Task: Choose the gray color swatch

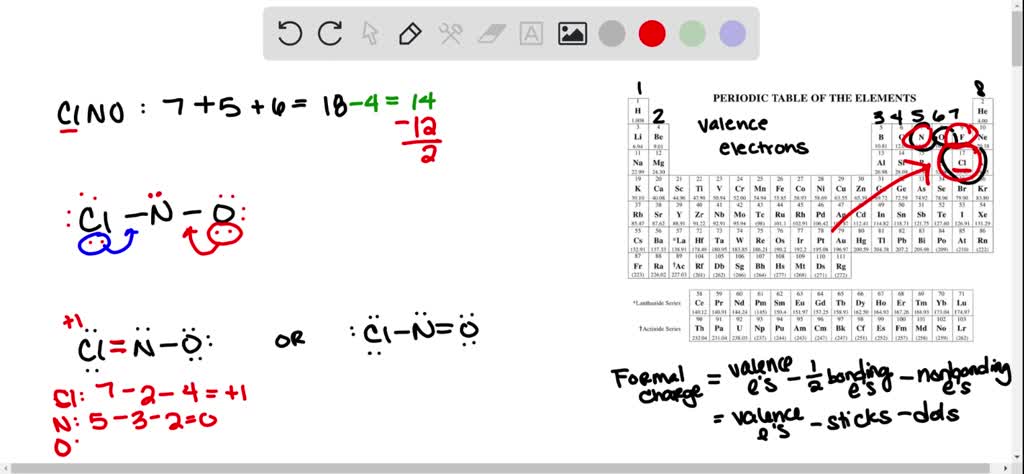Action: 612,33
